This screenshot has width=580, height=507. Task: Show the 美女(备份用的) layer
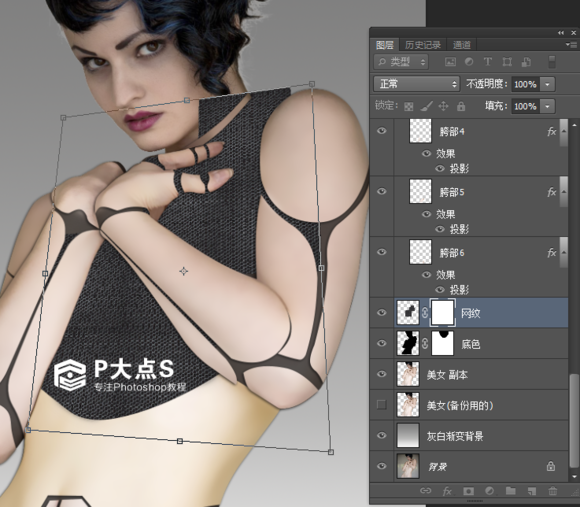pyautogui.click(x=382, y=405)
